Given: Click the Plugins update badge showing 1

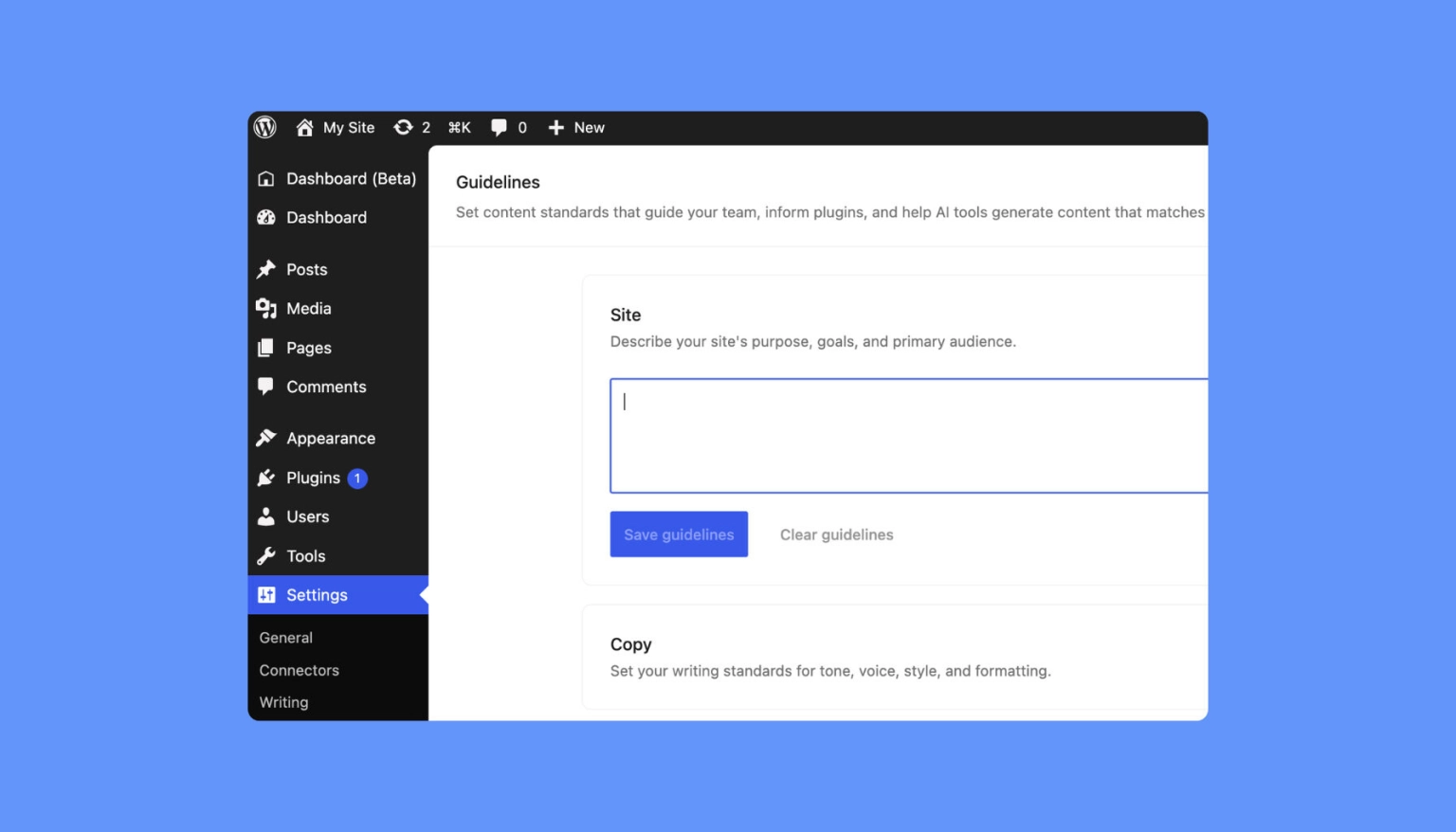Looking at the screenshot, I should [357, 479].
